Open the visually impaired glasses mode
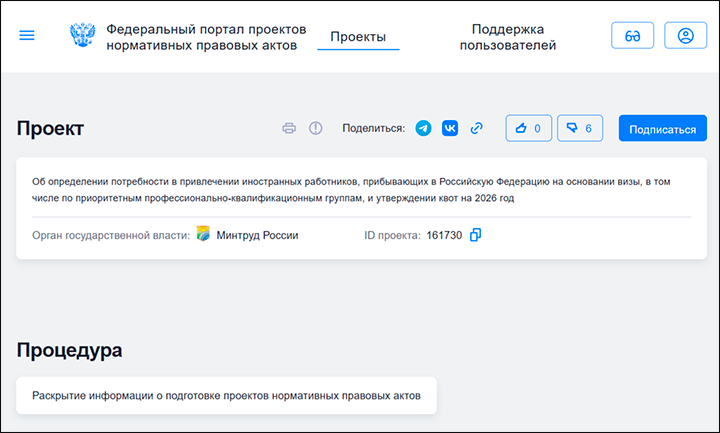This screenshot has width=720, height=433. [633, 36]
